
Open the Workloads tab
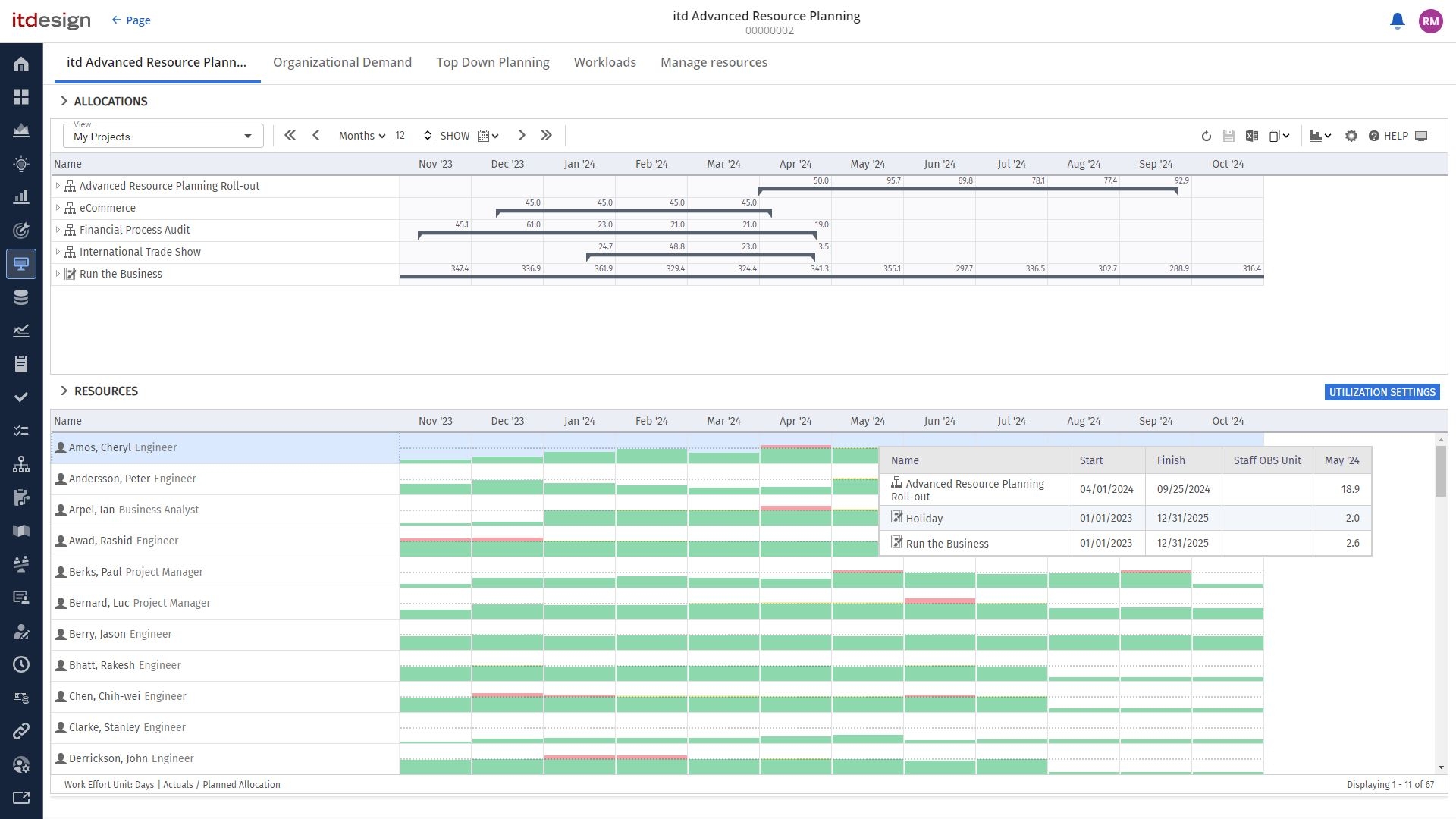tap(604, 63)
